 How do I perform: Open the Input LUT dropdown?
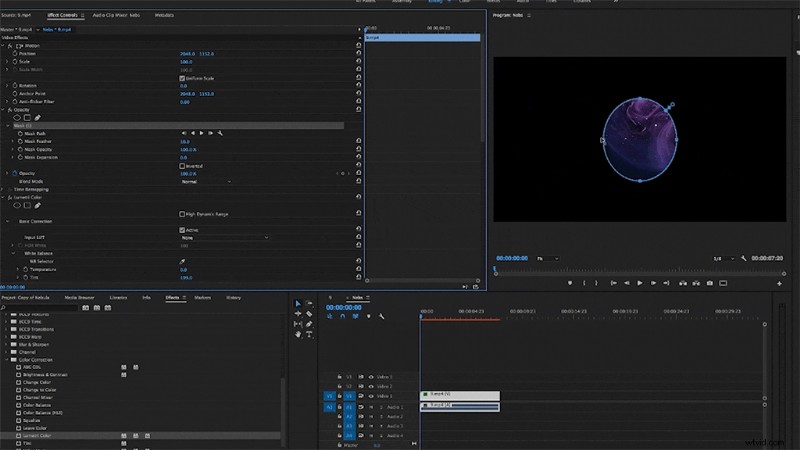224,238
